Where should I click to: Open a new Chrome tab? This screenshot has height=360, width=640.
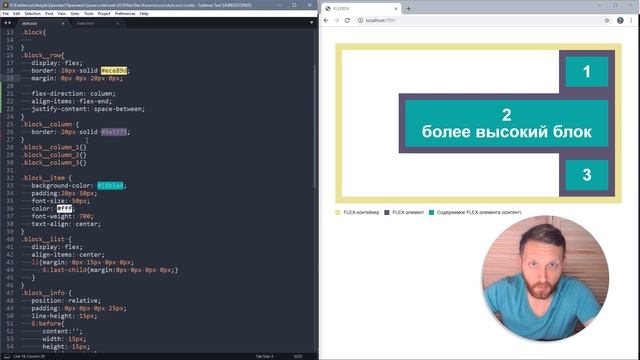click(x=408, y=8)
